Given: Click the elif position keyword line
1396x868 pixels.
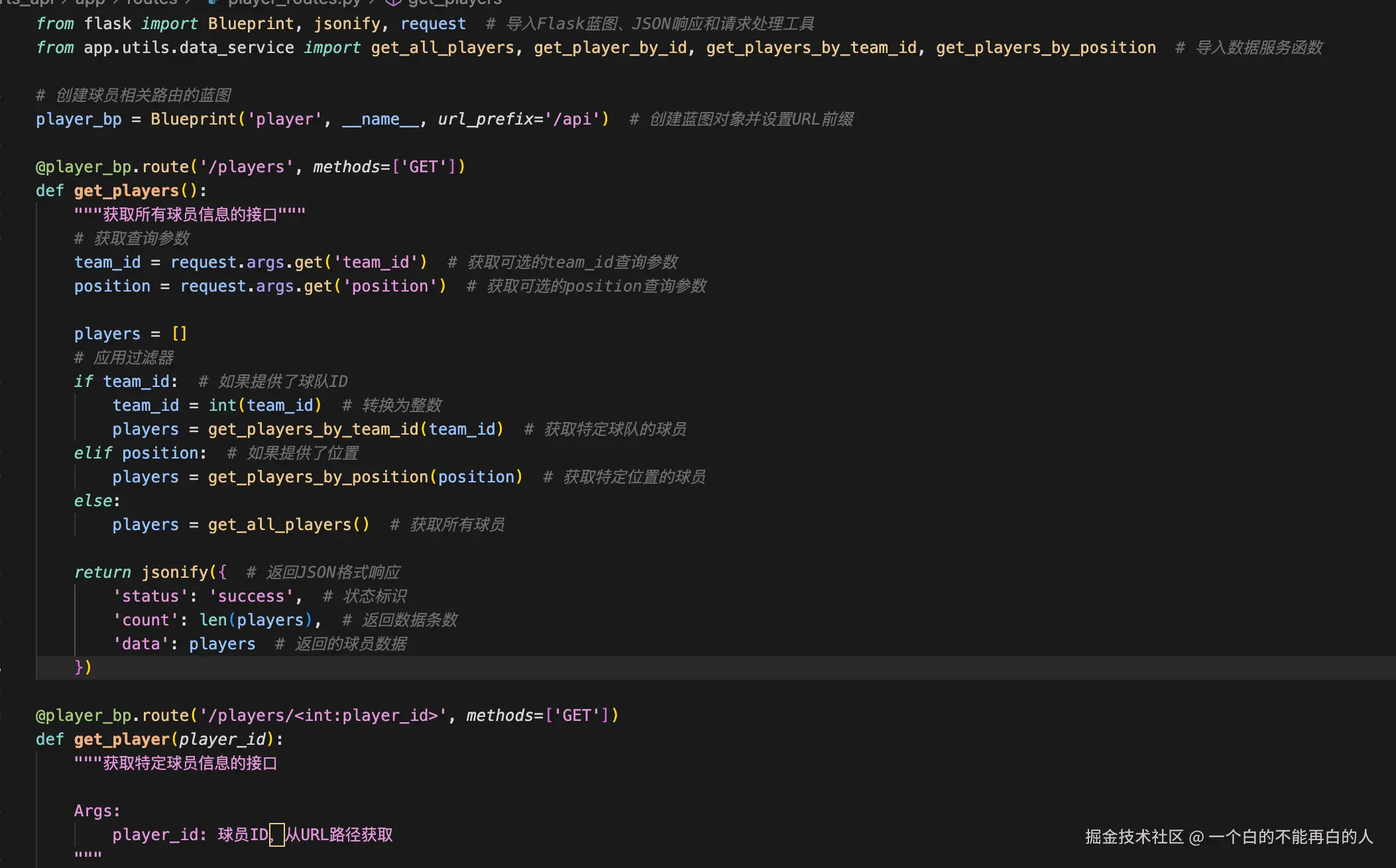Looking at the screenshot, I should pos(93,453).
